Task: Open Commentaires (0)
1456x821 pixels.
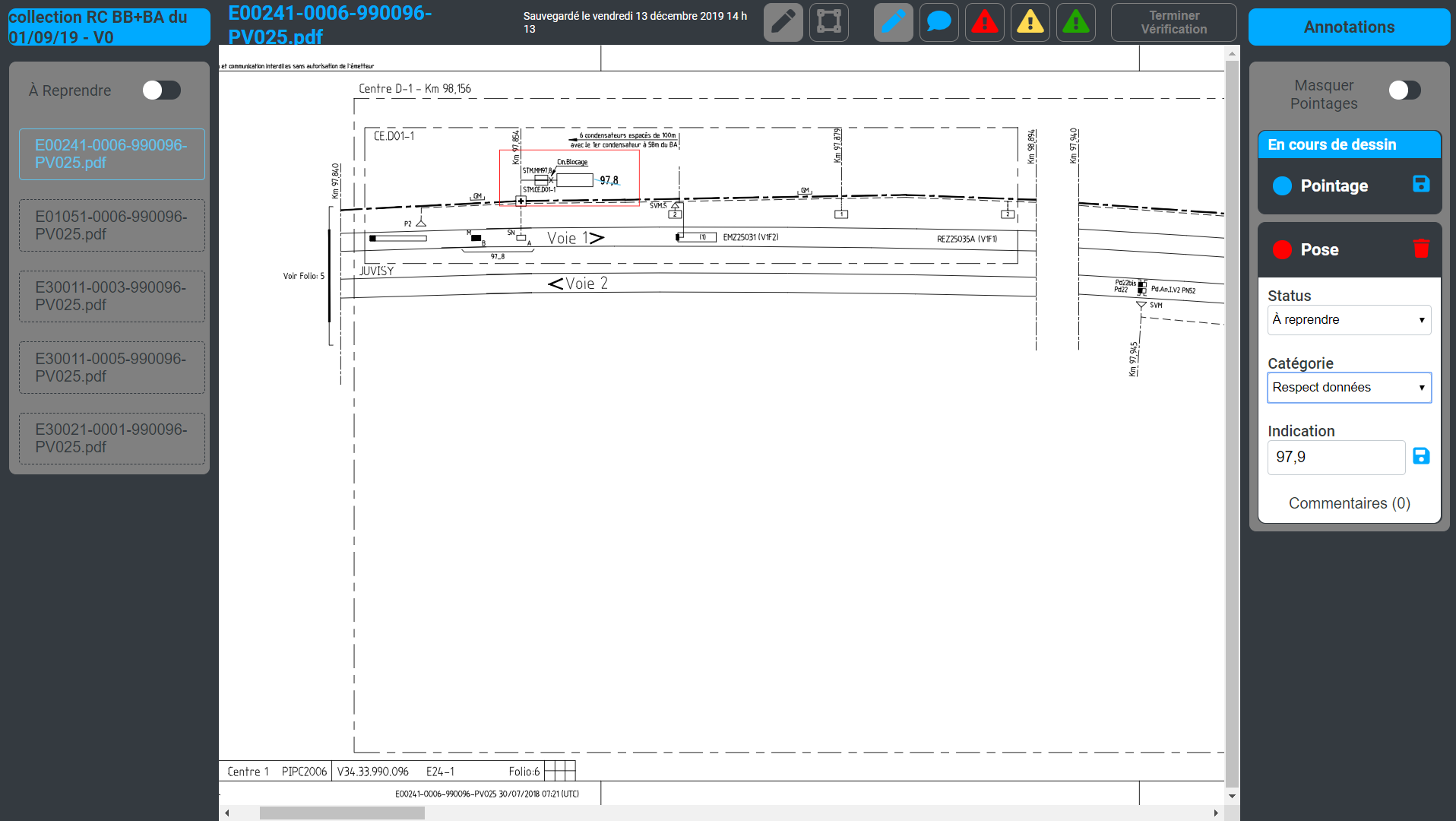Action: 1349,503
